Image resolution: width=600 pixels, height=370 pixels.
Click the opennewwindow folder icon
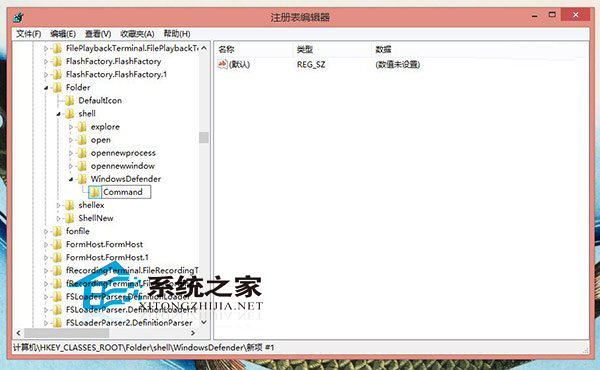82,166
